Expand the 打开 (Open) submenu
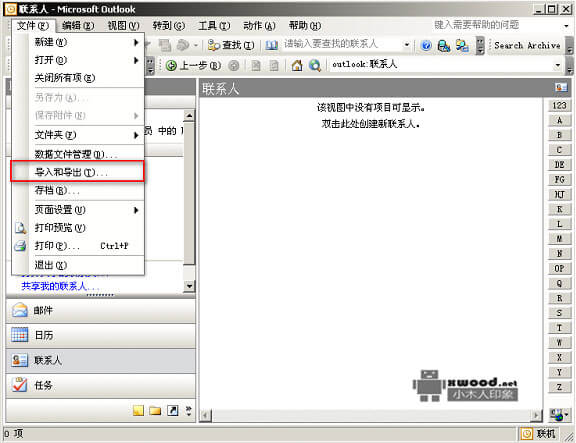 click(x=78, y=60)
